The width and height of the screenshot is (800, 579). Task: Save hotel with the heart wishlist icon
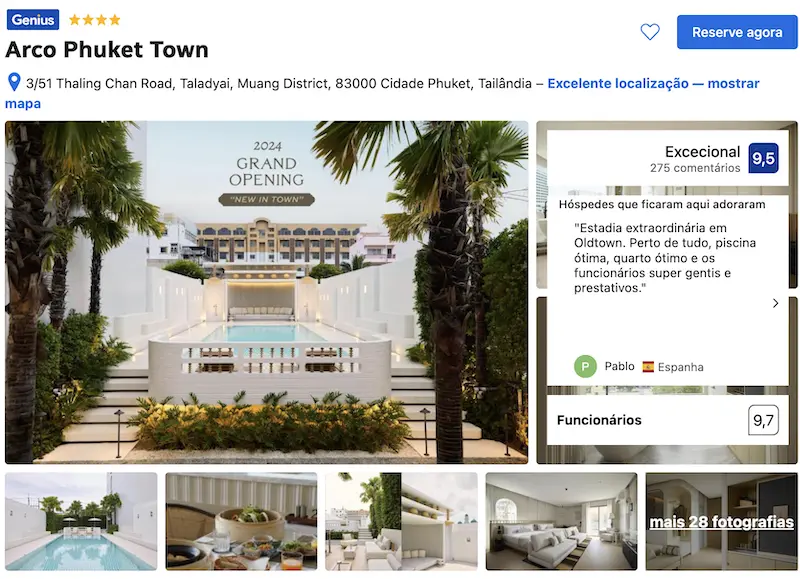(x=649, y=32)
